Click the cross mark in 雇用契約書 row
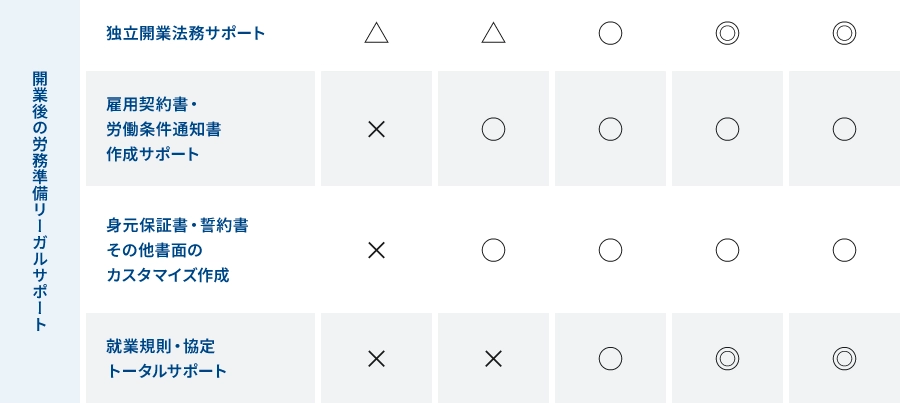900x409 pixels. 376,129
